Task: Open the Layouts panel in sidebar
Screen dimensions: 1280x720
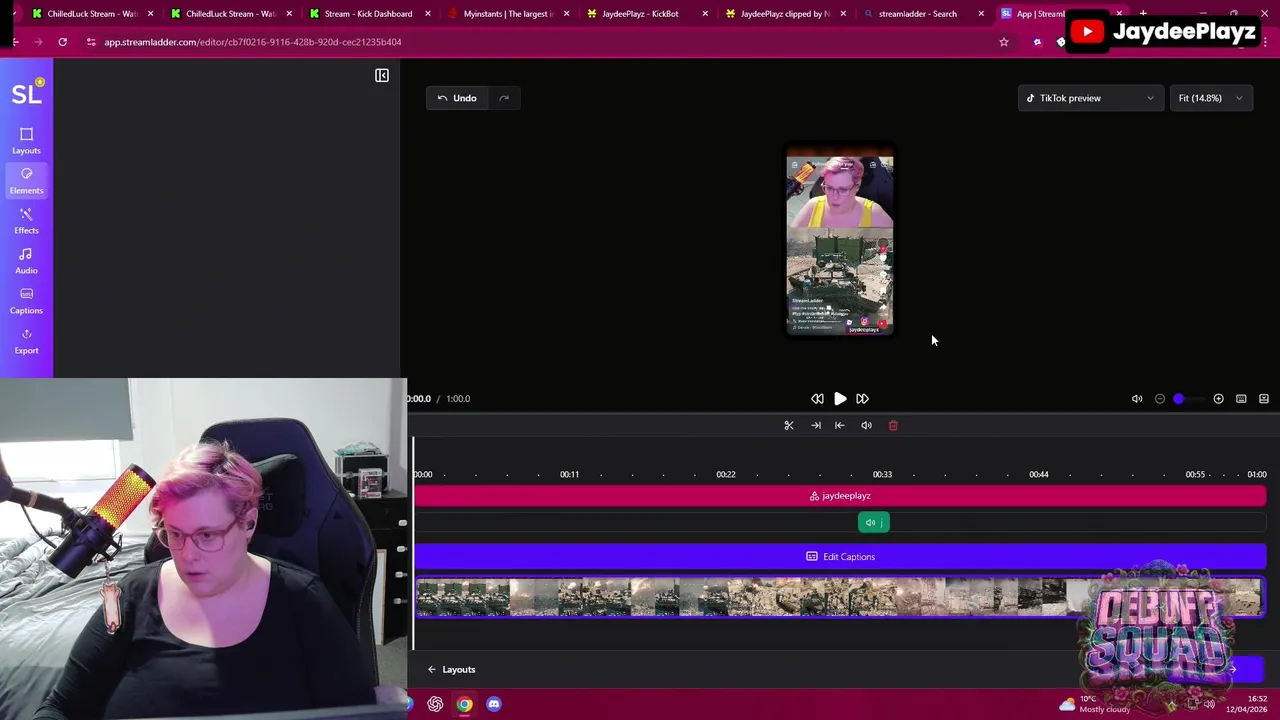Action: (26, 141)
